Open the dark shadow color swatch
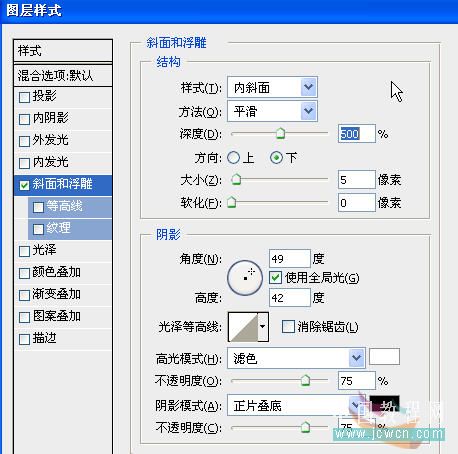Viewport: 458px width, 454px height. click(384, 403)
